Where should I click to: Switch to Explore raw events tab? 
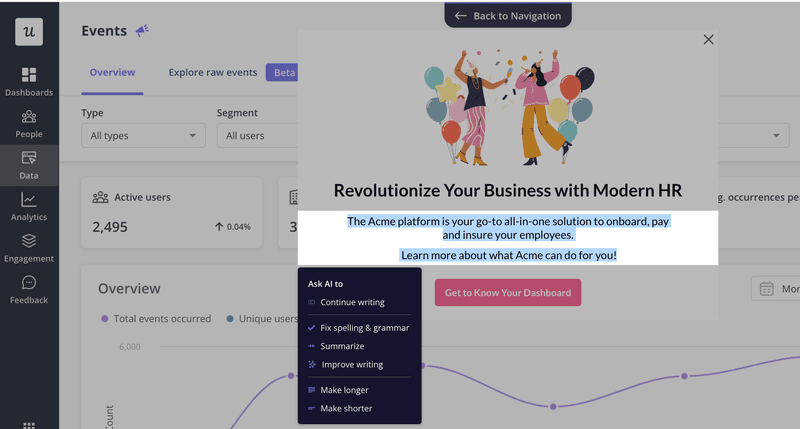213,73
